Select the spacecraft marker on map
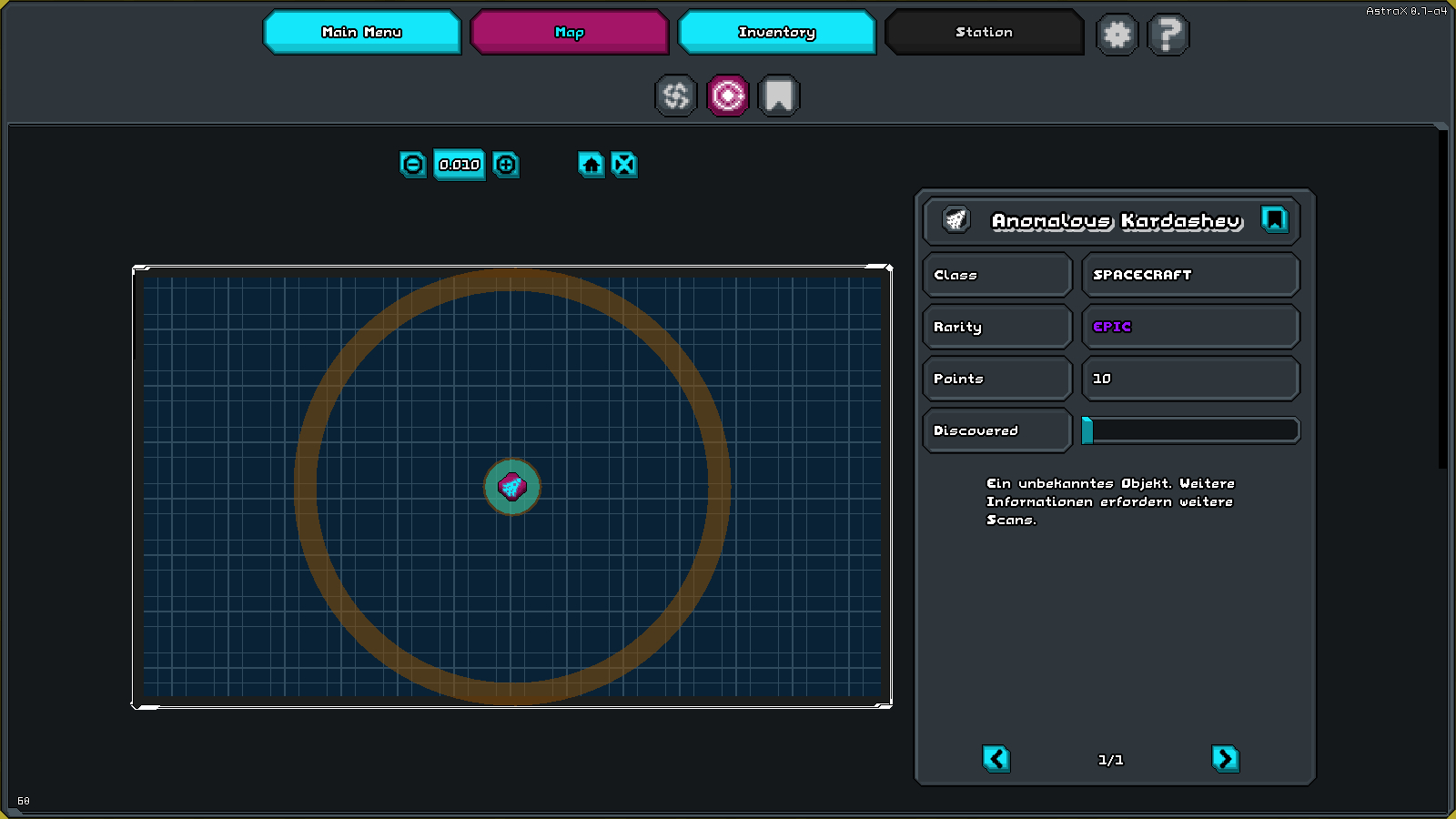Viewport: 1456px width, 819px height. pos(512,487)
